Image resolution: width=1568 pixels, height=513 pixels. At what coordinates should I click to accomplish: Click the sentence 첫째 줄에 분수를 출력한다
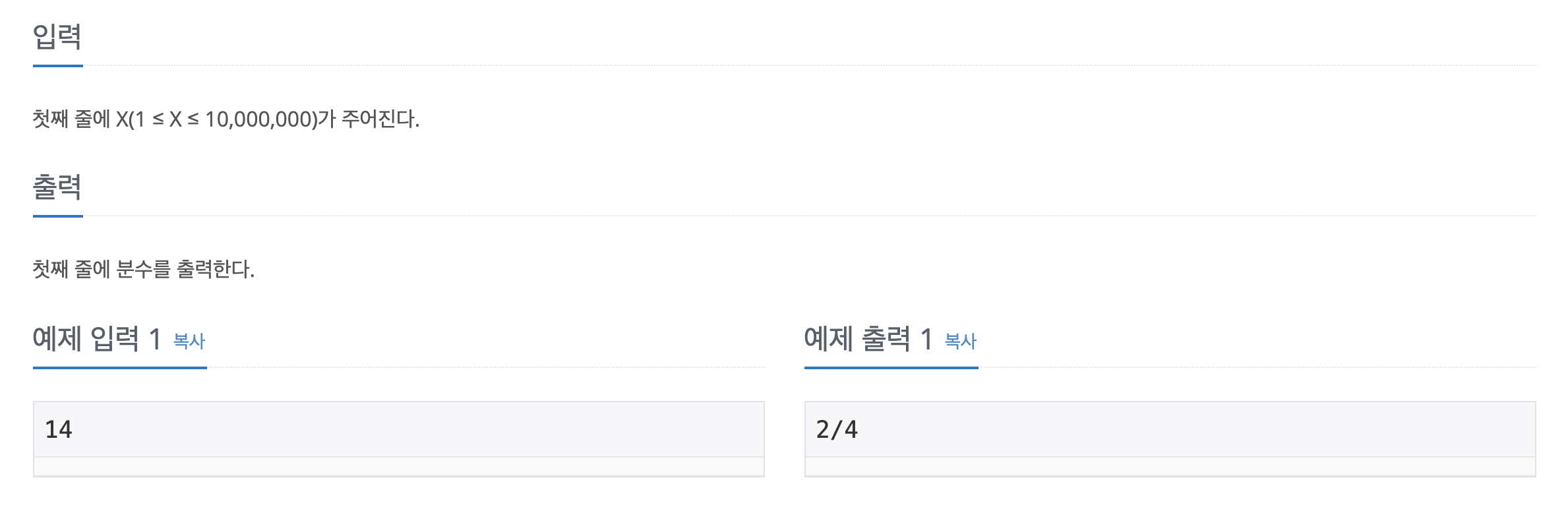coord(144,269)
